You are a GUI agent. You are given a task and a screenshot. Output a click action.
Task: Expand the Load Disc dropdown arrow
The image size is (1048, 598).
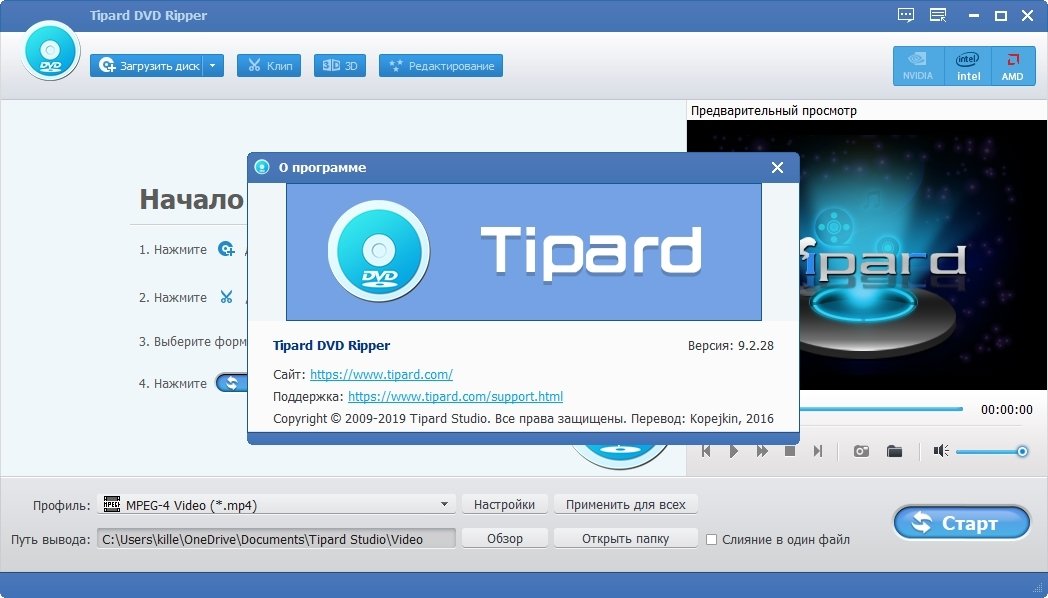(213, 65)
